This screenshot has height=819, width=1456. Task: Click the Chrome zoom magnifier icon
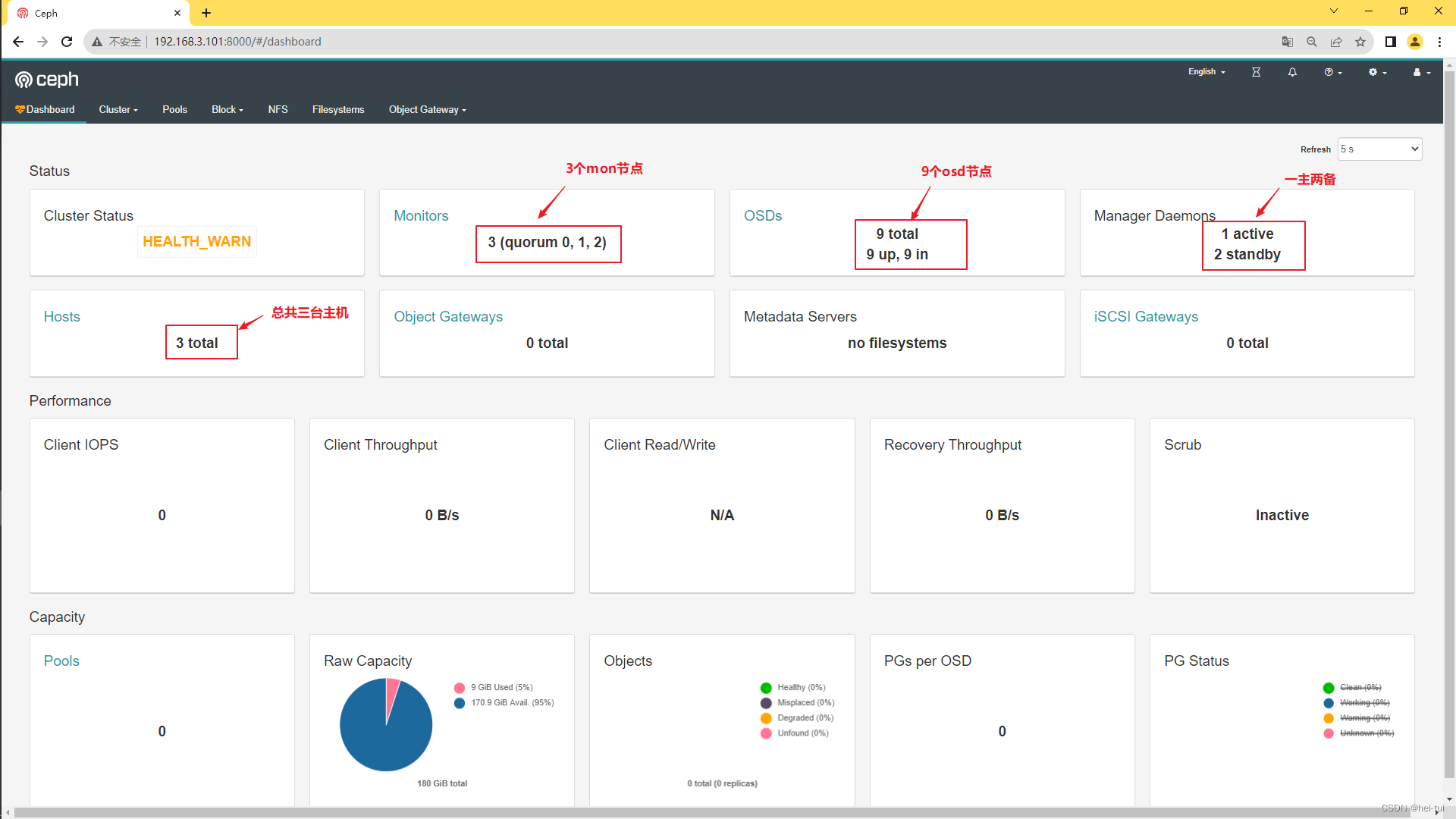(x=1311, y=42)
